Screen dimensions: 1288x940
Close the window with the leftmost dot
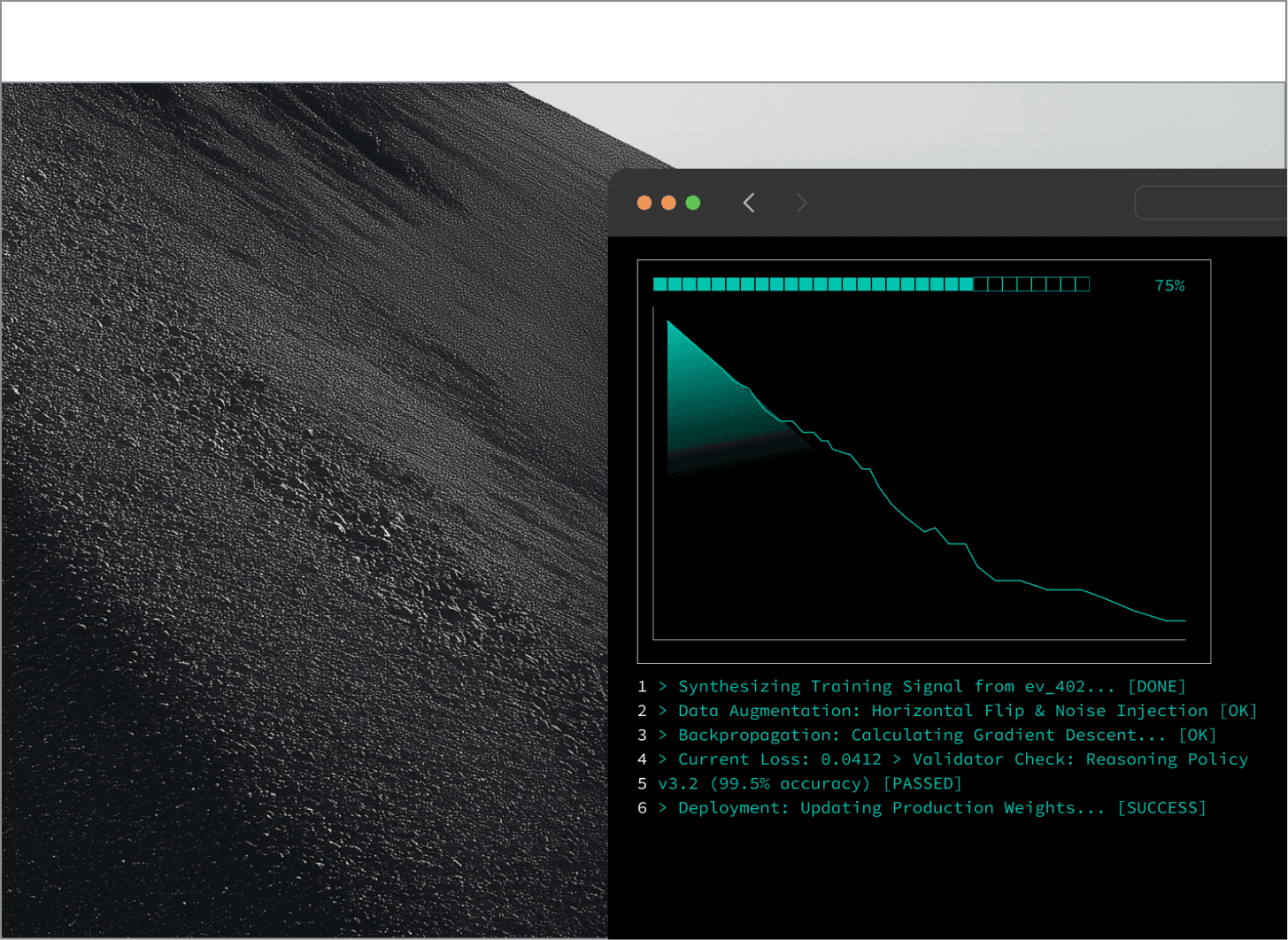click(644, 203)
